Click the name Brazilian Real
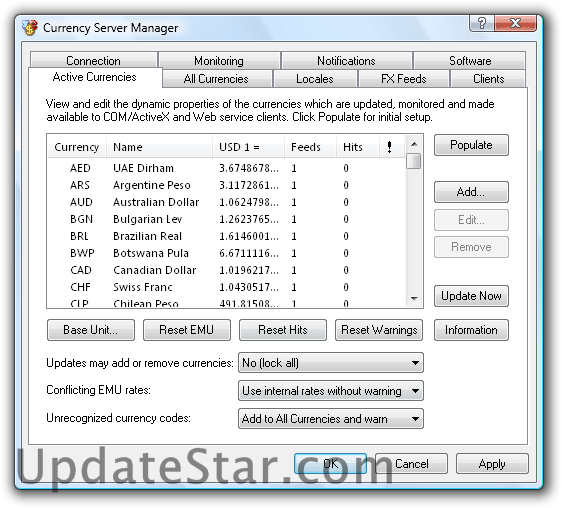Screen dimensions: 562x508 pos(147,236)
